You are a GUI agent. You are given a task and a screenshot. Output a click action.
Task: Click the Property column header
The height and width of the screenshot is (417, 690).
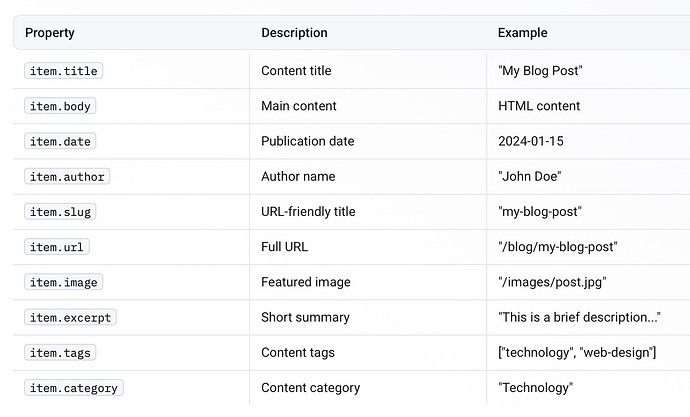(x=50, y=33)
